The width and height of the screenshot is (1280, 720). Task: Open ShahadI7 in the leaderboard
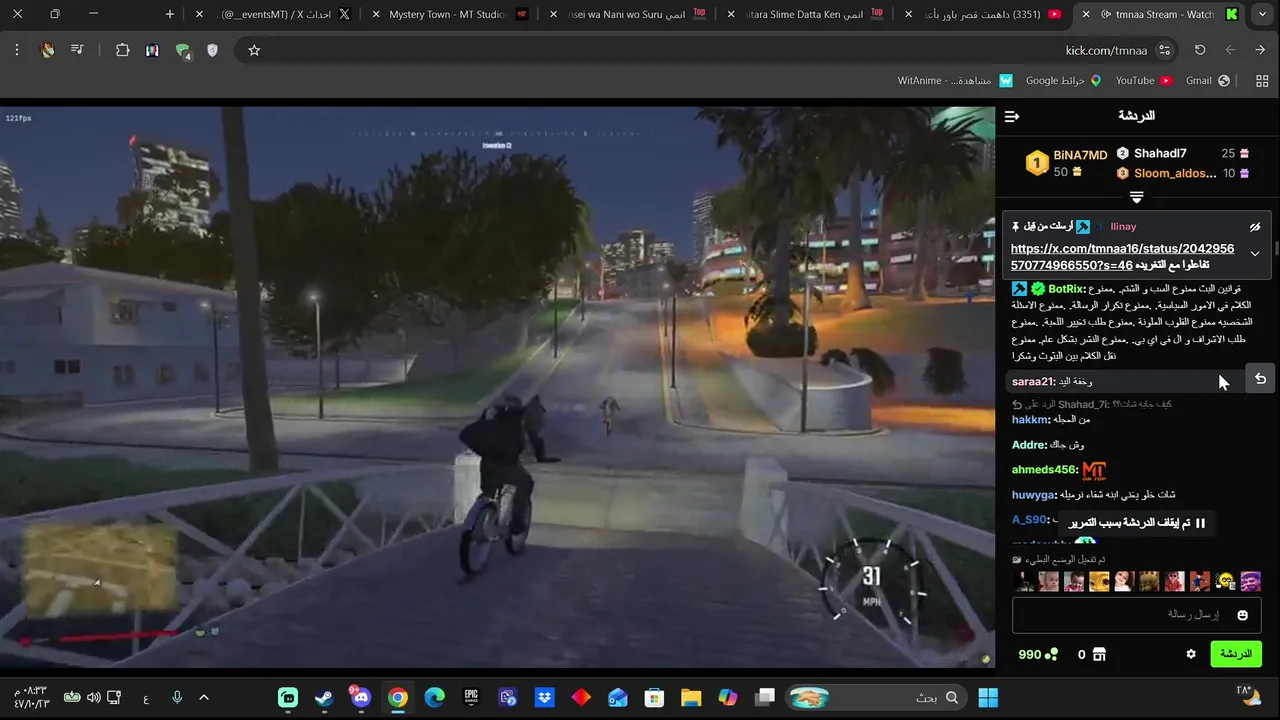coord(1160,153)
